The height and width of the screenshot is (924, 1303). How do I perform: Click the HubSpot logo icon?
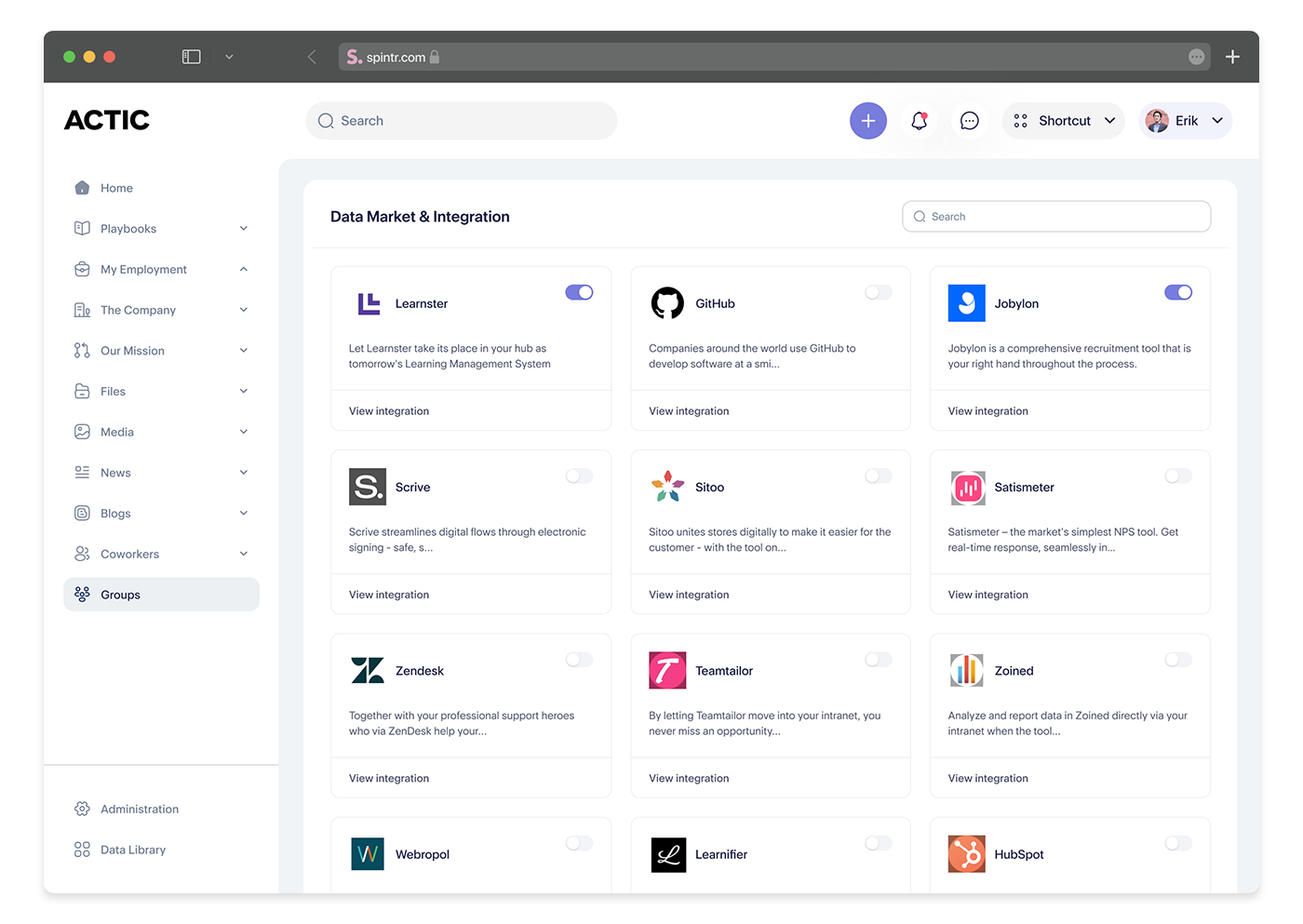pos(967,854)
